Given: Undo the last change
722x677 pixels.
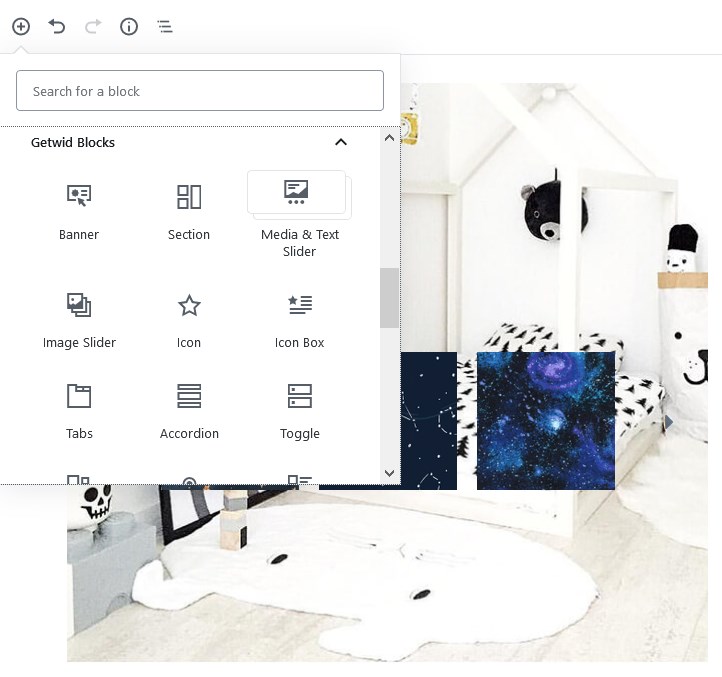Looking at the screenshot, I should click(x=57, y=26).
